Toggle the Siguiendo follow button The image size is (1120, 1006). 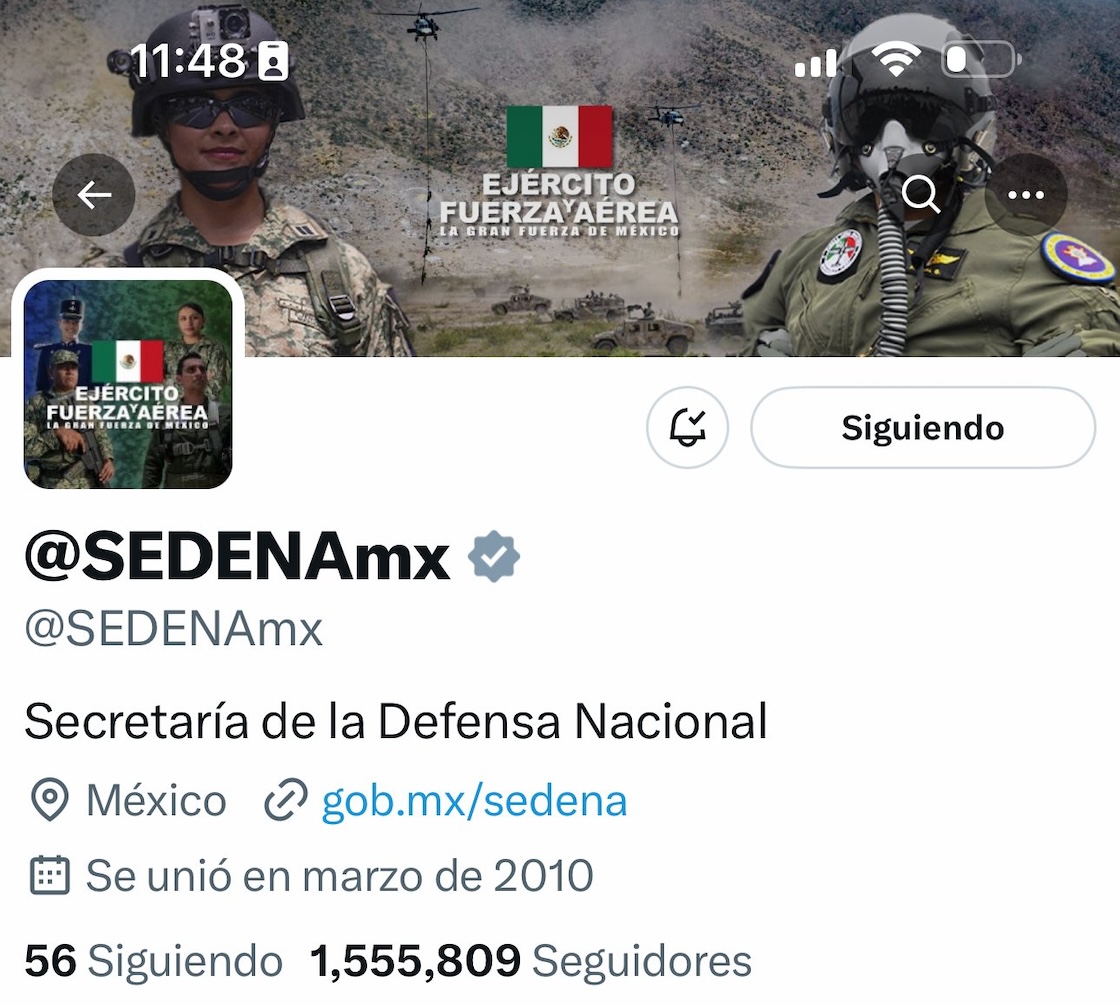click(x=923, y=427)
